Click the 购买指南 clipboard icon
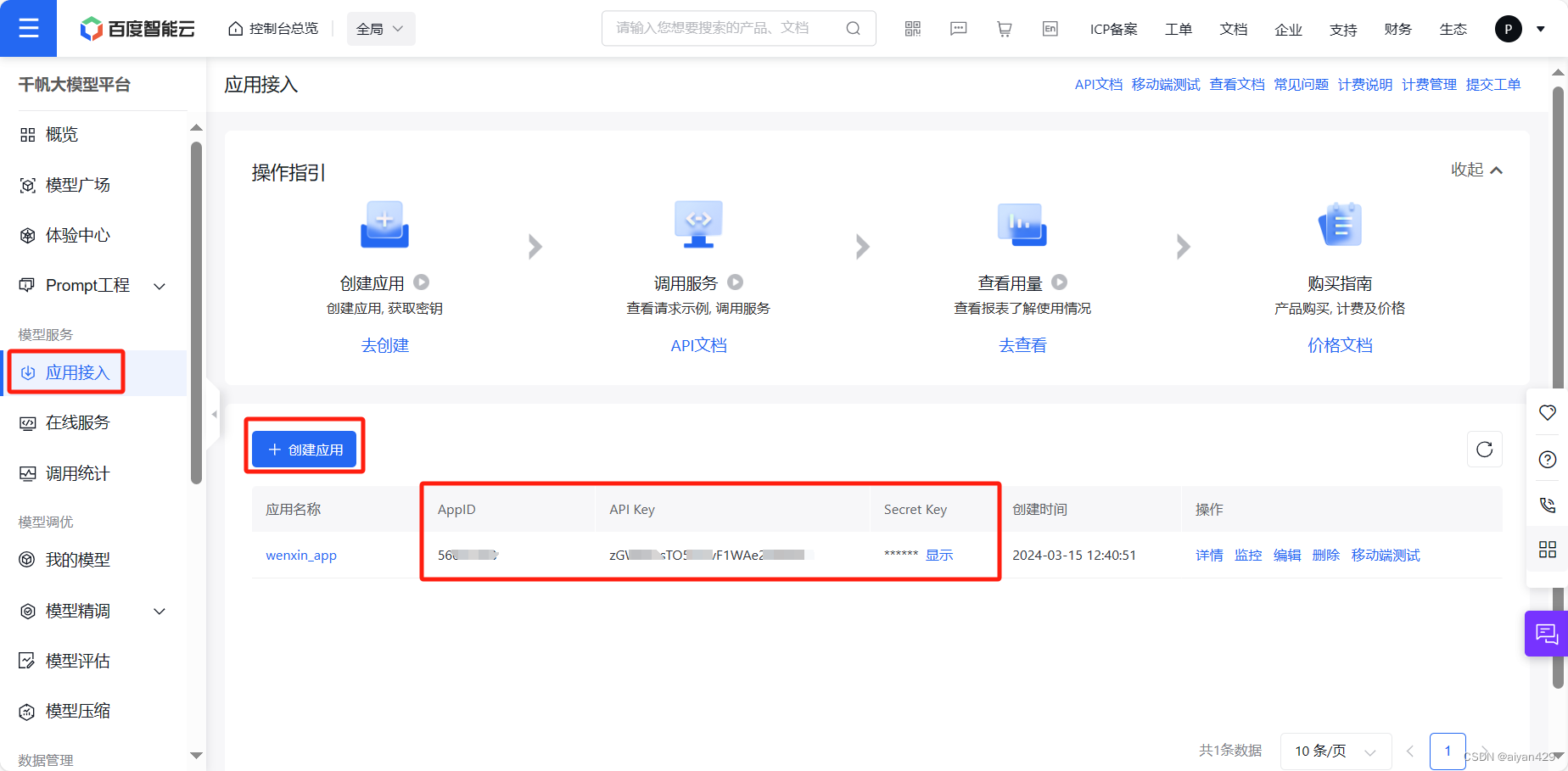 click(x=1341, y=225)
